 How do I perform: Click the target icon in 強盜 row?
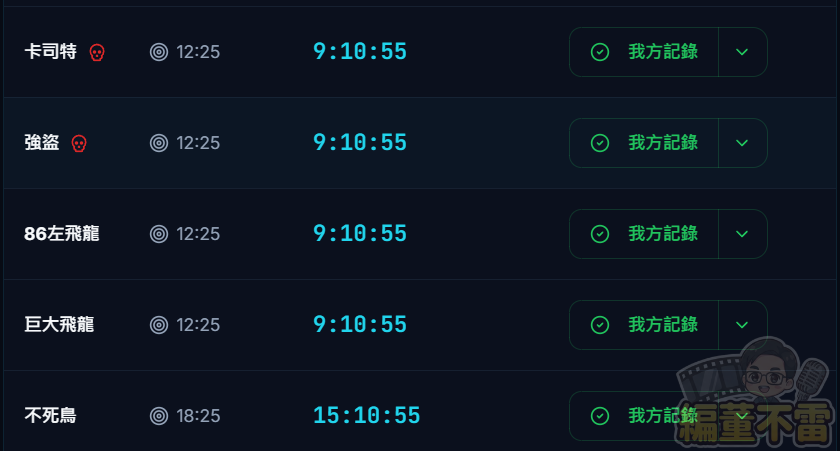(159, 143)
